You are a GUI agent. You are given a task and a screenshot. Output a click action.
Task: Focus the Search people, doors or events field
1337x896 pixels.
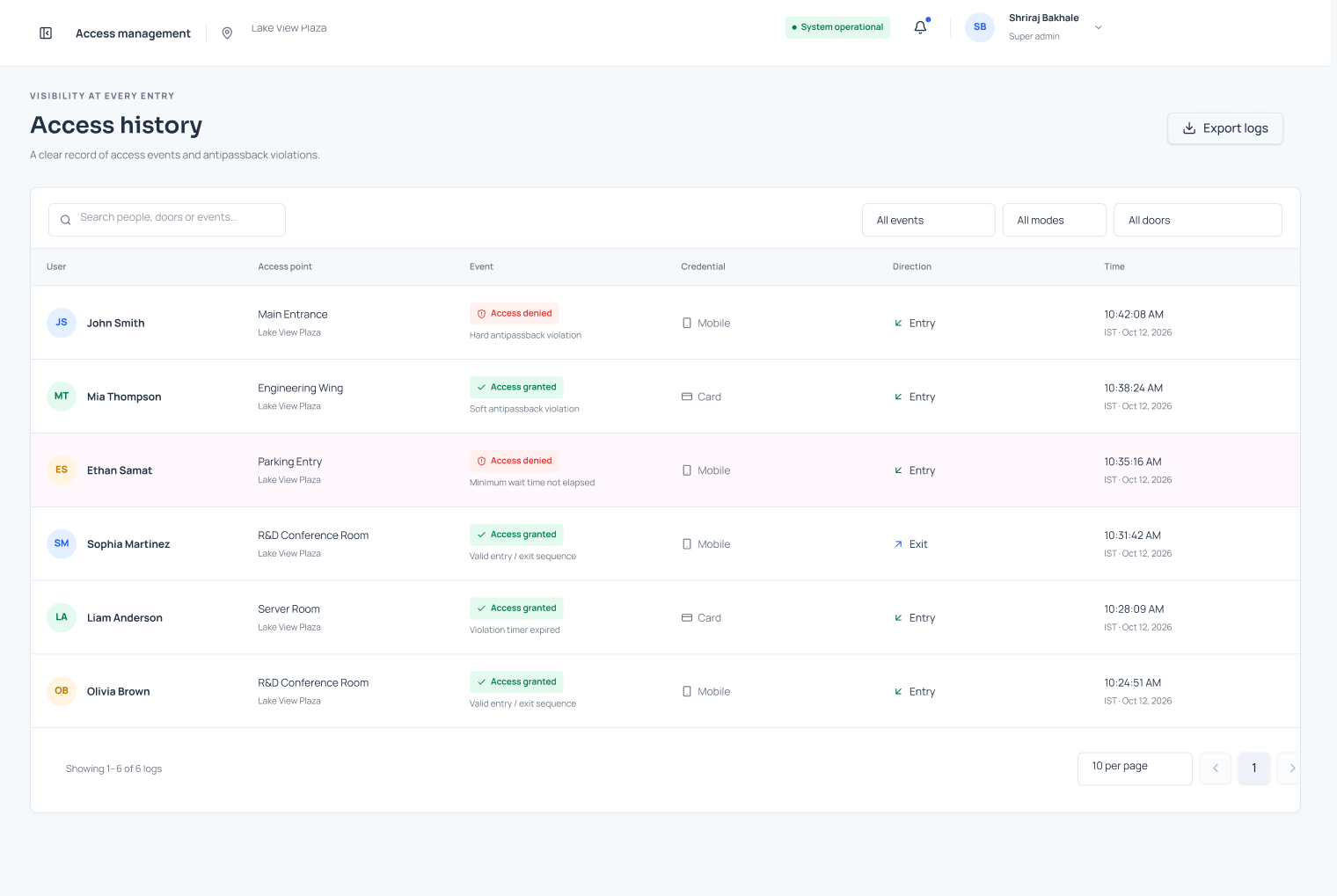pos(167,220)
